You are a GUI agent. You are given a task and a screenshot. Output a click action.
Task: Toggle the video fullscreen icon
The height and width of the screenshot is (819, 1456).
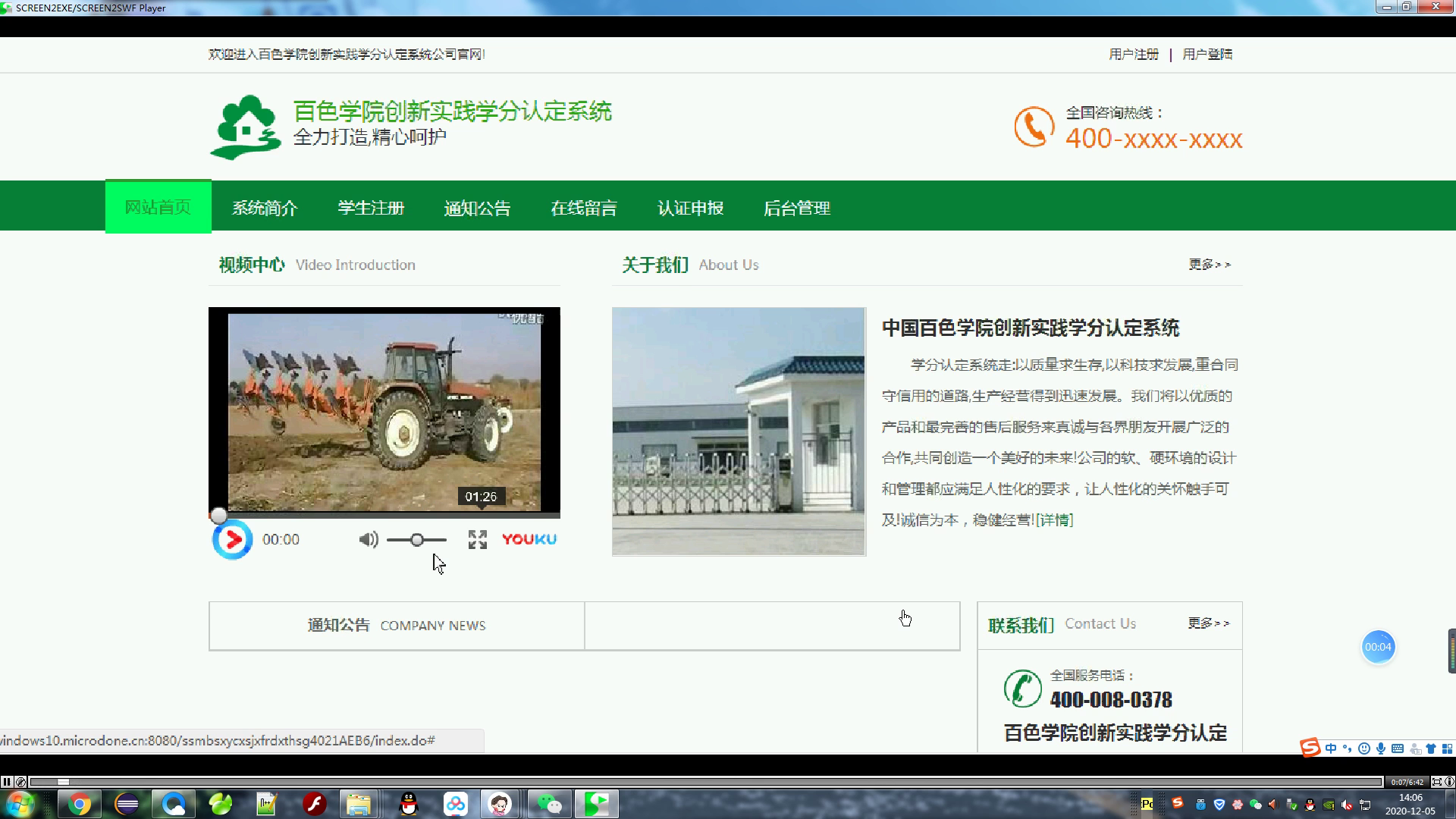tap(477, 540)
